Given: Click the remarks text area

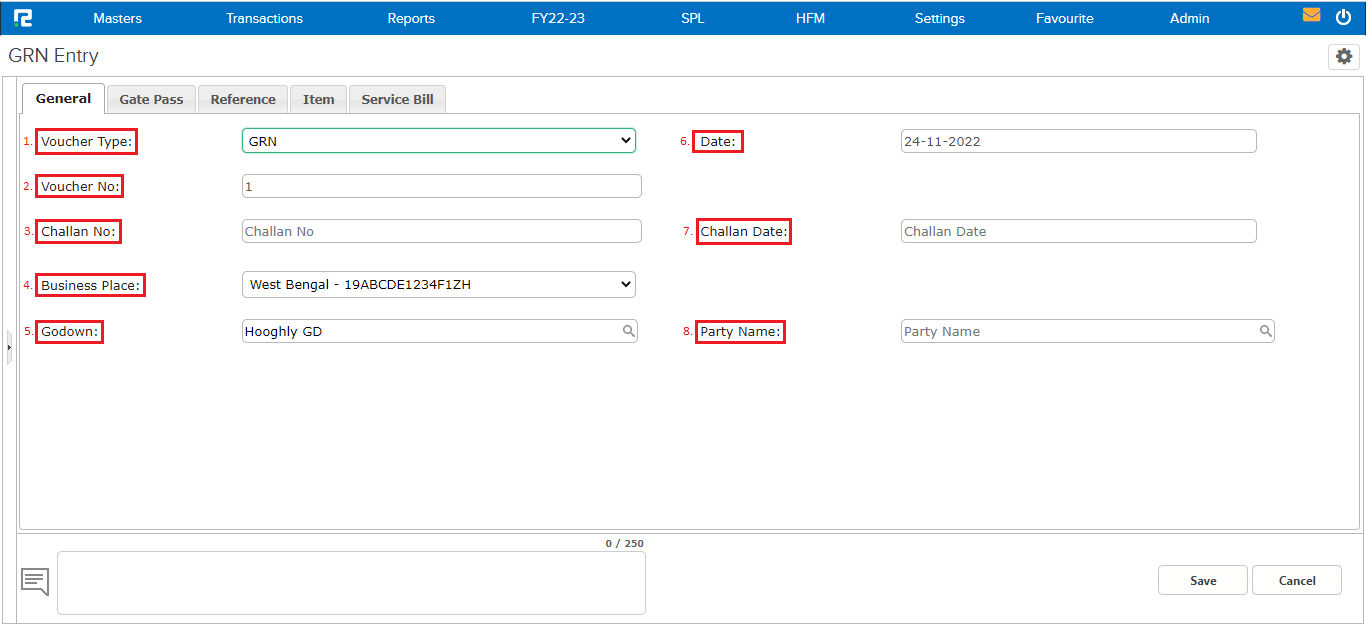Looking at the screenshot, I should click(x=351, y=583).
